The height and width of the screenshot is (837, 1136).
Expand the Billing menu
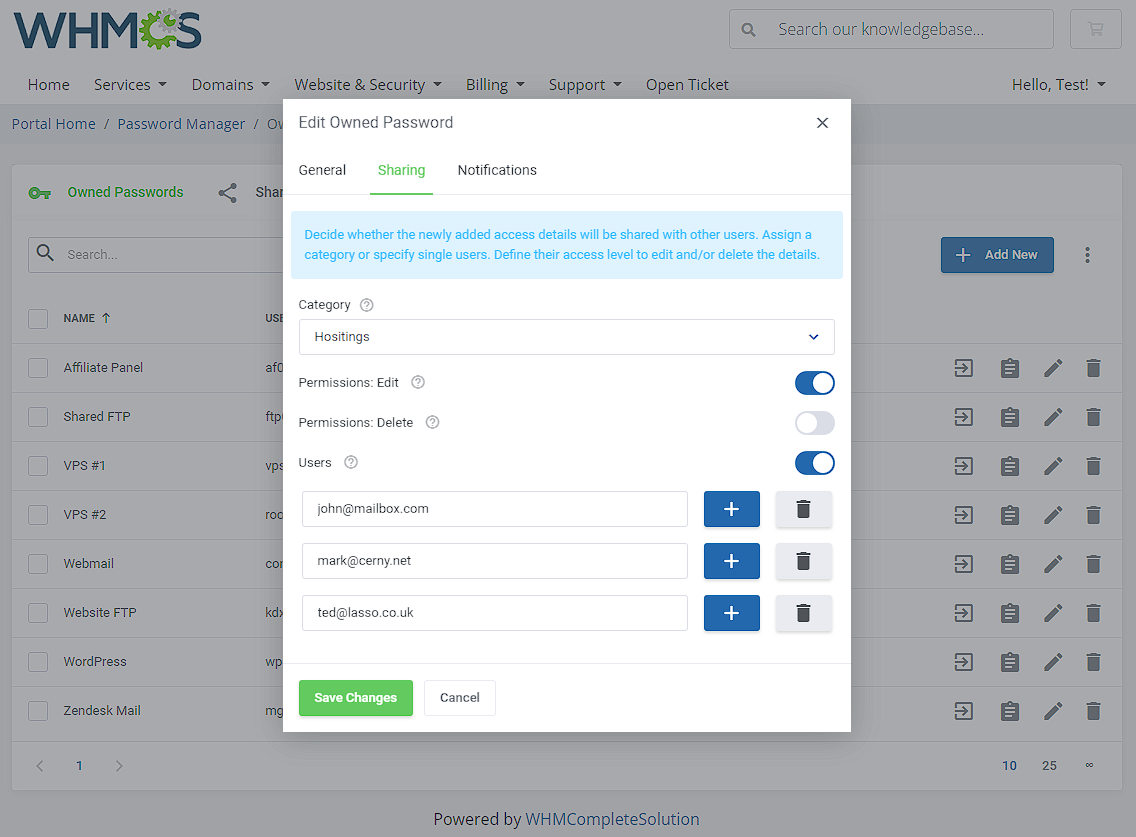495,85
